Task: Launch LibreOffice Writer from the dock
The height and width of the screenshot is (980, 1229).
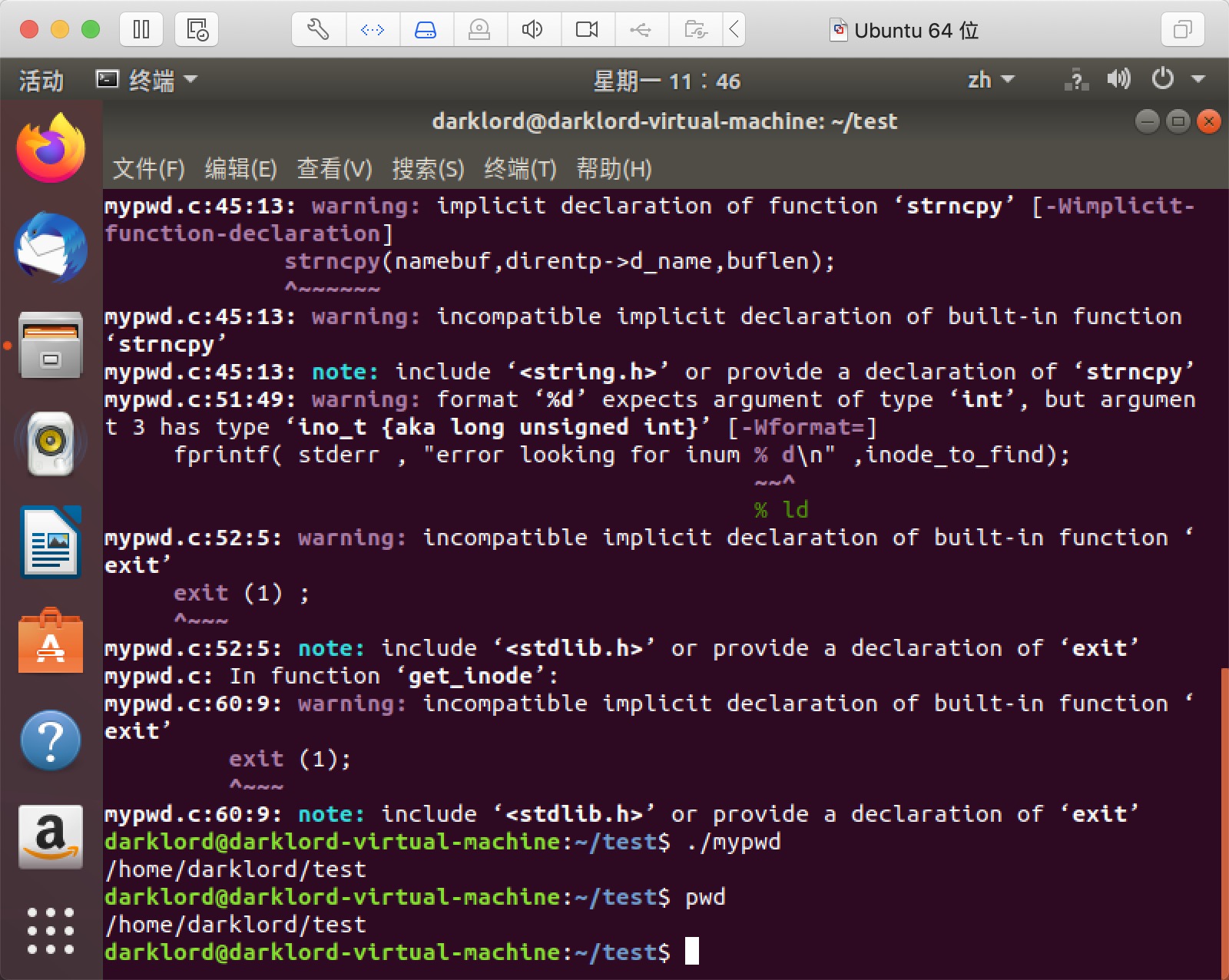Action: 51,542
